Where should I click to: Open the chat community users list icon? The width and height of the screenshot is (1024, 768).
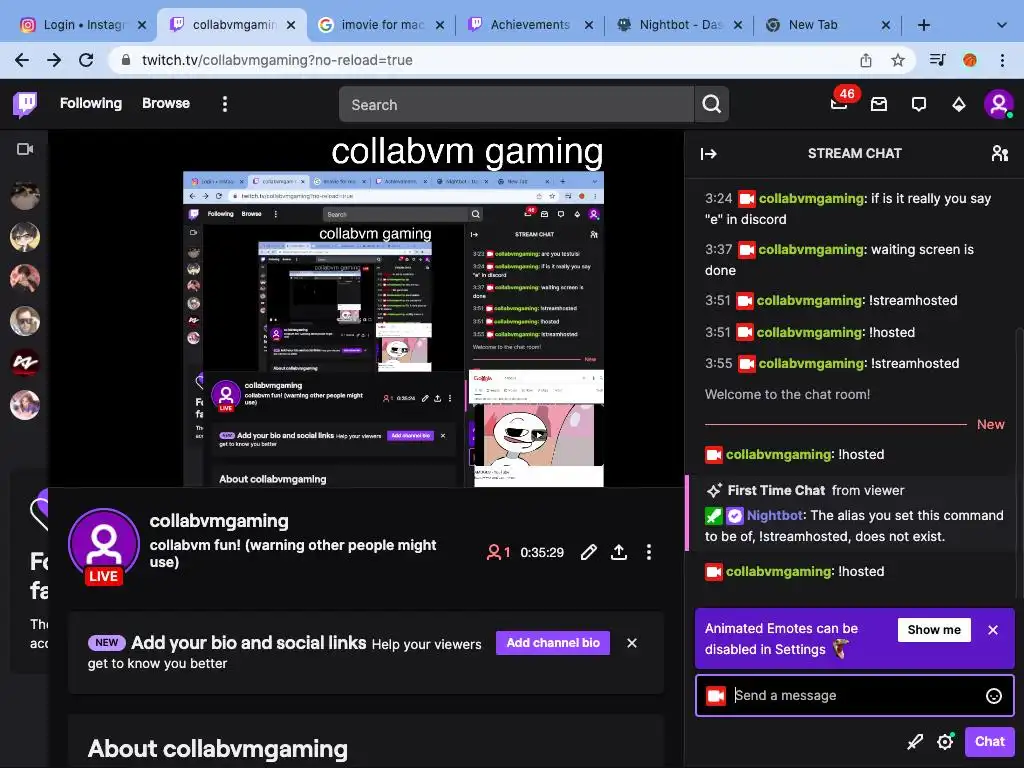[x=1000, y=153]
